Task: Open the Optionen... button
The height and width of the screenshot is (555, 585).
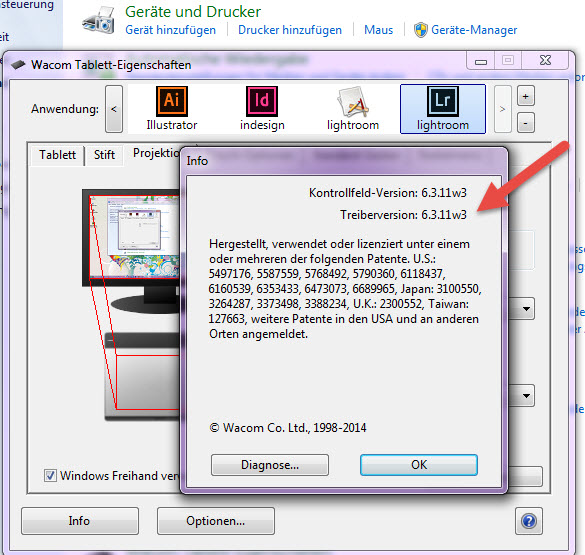Action: click(216, 521)
